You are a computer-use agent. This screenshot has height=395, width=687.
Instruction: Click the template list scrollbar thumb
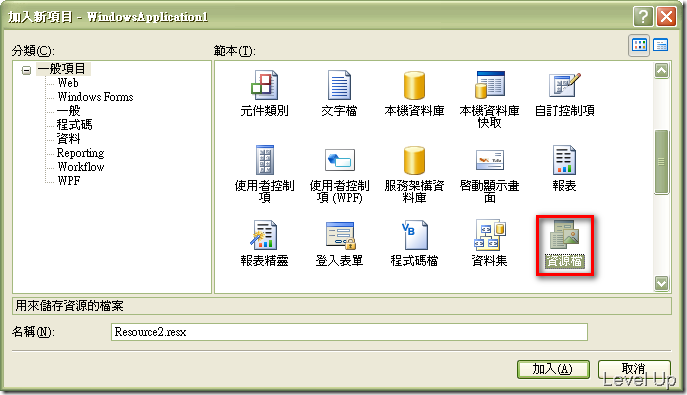[661, 162]
